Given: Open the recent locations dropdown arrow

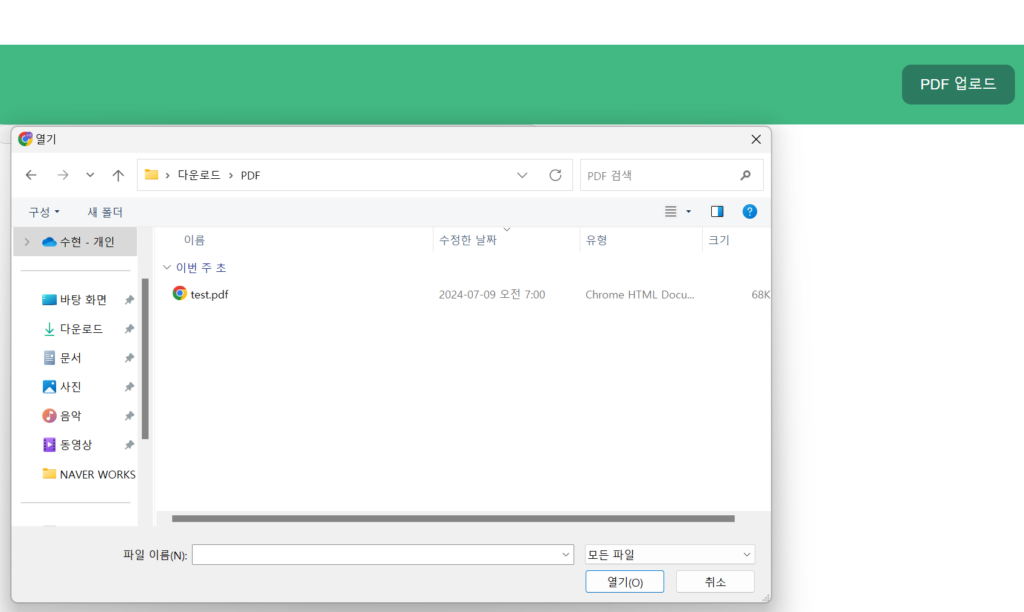Looking at the screenshot, I should point(90,175).
